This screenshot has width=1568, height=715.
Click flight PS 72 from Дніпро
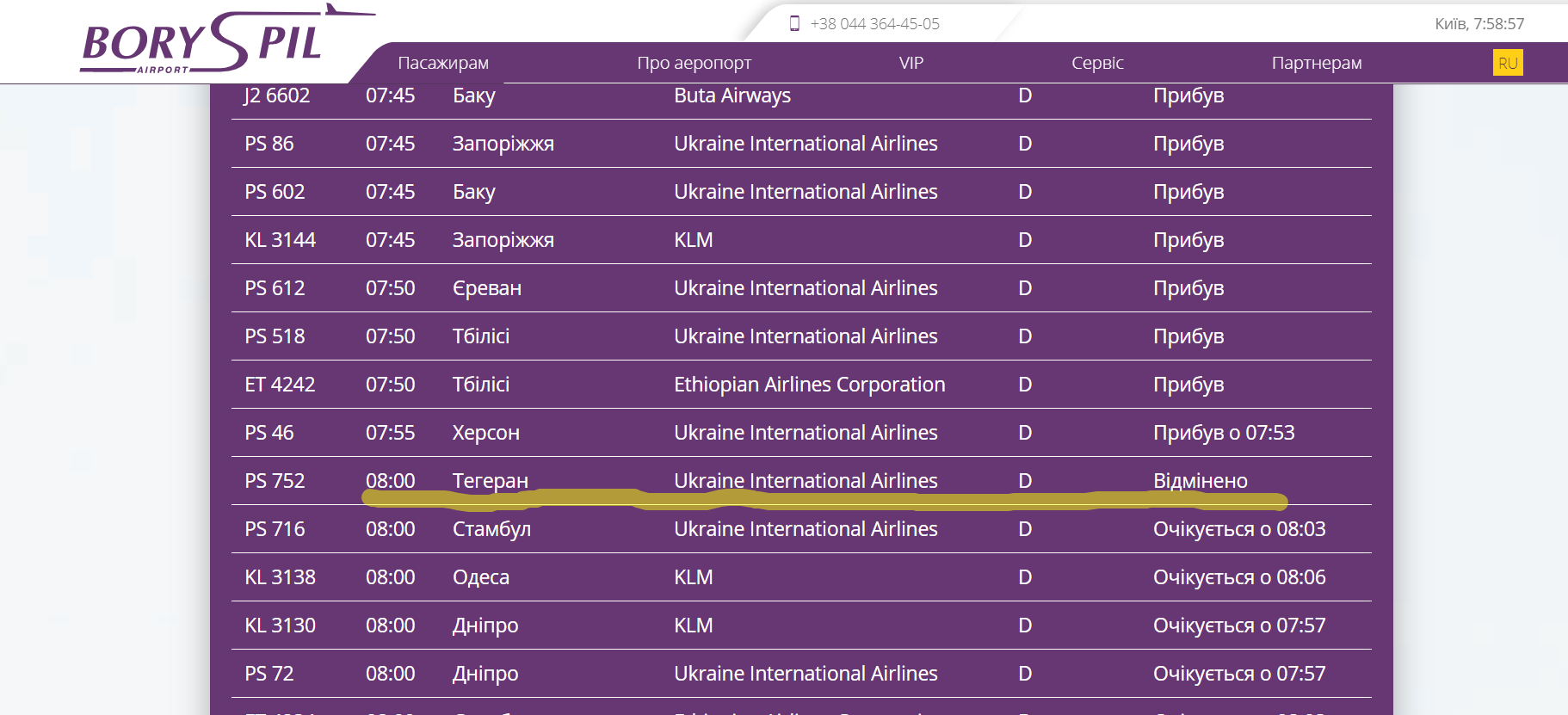click(269, 674)
